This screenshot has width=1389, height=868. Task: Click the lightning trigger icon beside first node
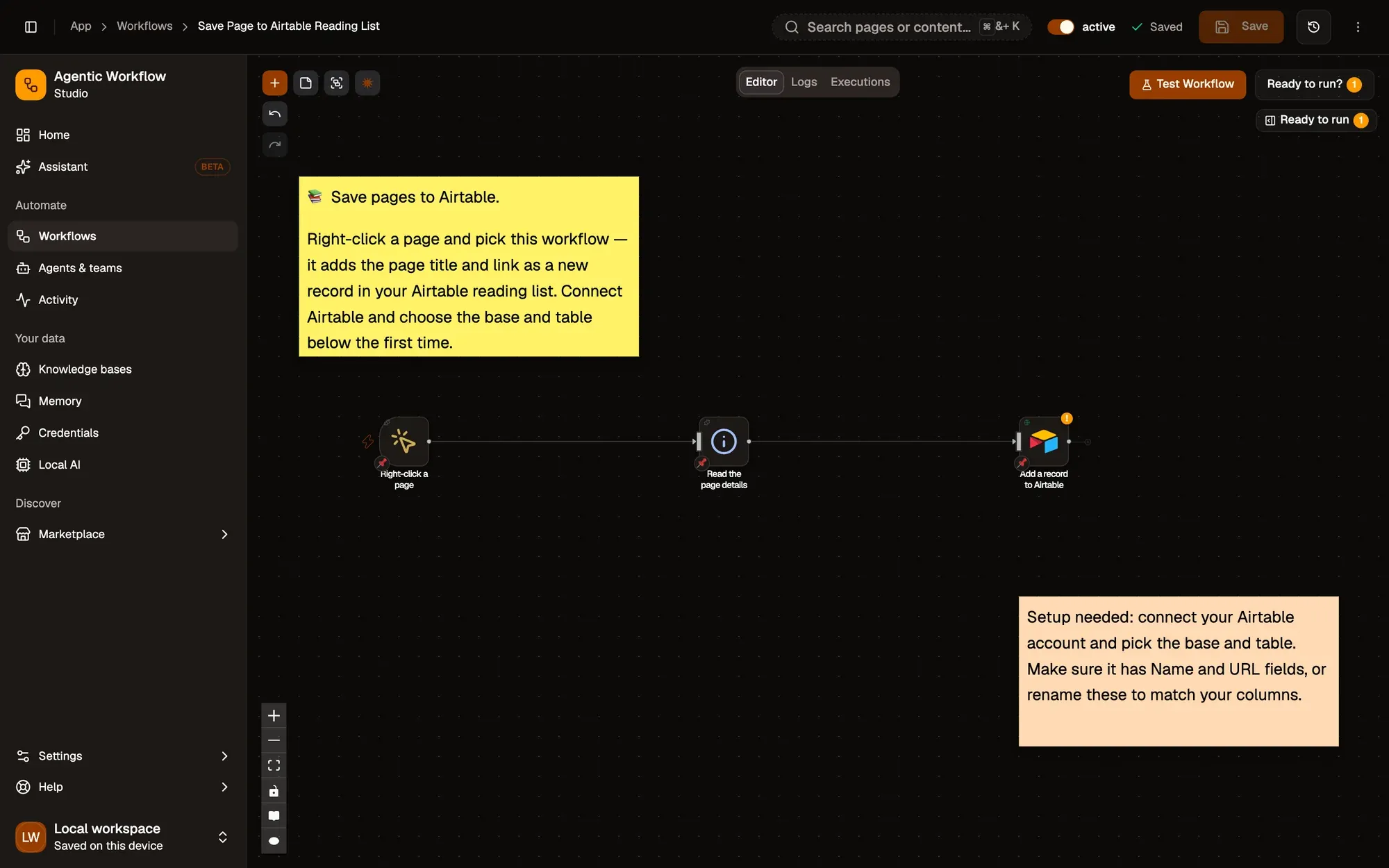(x=367, y=441)
